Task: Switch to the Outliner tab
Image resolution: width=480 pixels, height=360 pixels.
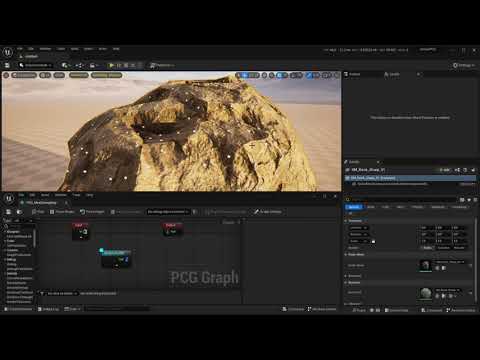Action: click(352, 74)
